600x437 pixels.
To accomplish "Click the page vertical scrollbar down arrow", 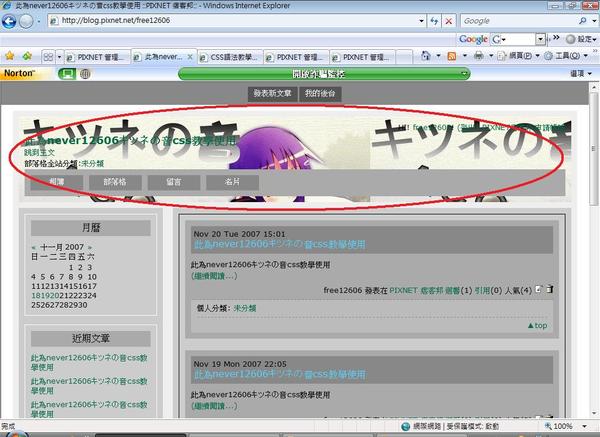I will coord(594,414).
